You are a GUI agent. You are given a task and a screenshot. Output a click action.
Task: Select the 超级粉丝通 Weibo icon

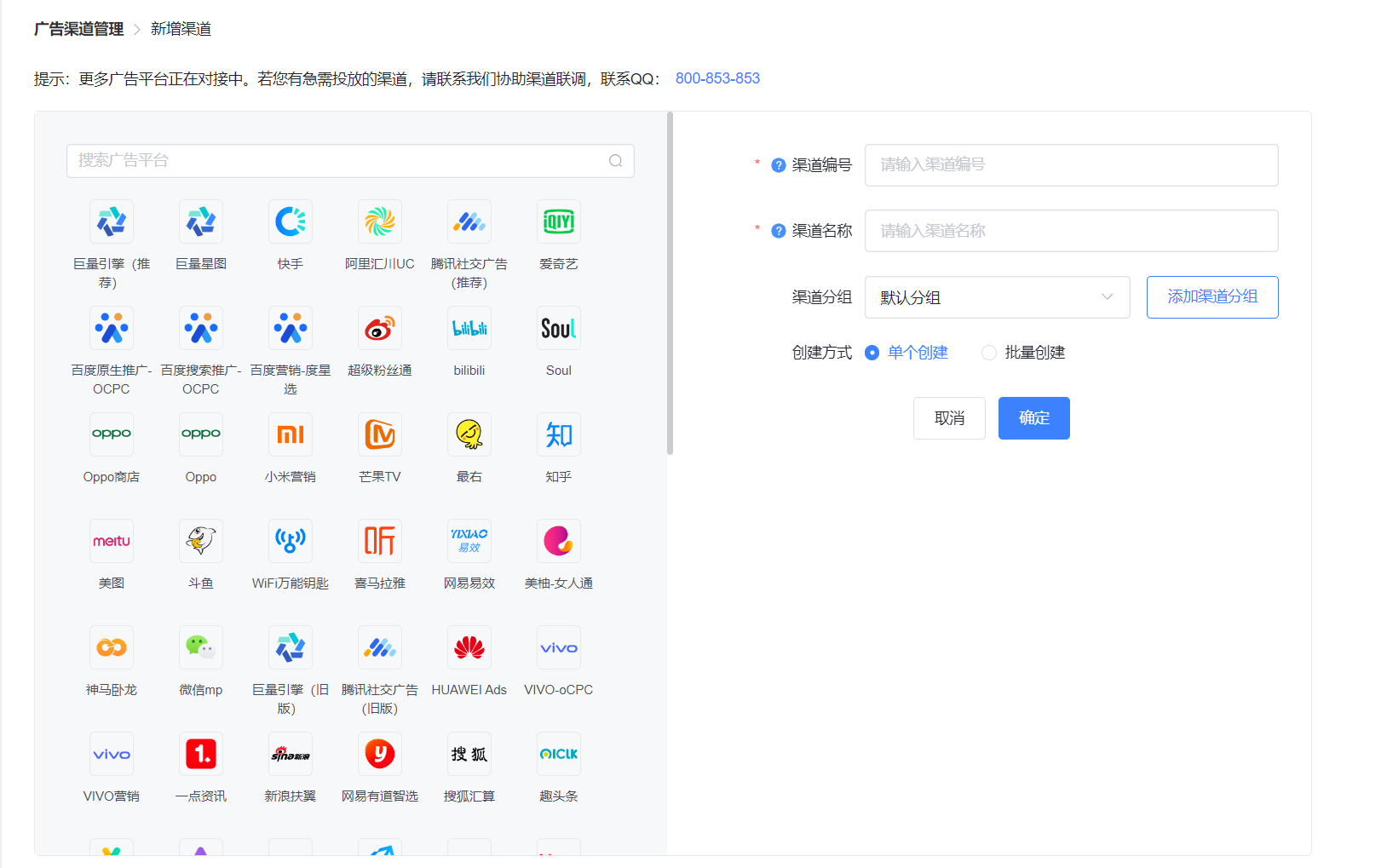click(380, 328)
